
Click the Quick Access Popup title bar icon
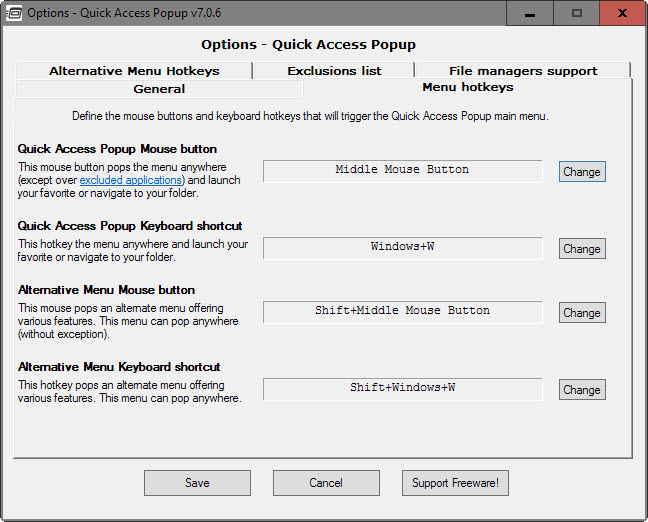pos(14,13)
